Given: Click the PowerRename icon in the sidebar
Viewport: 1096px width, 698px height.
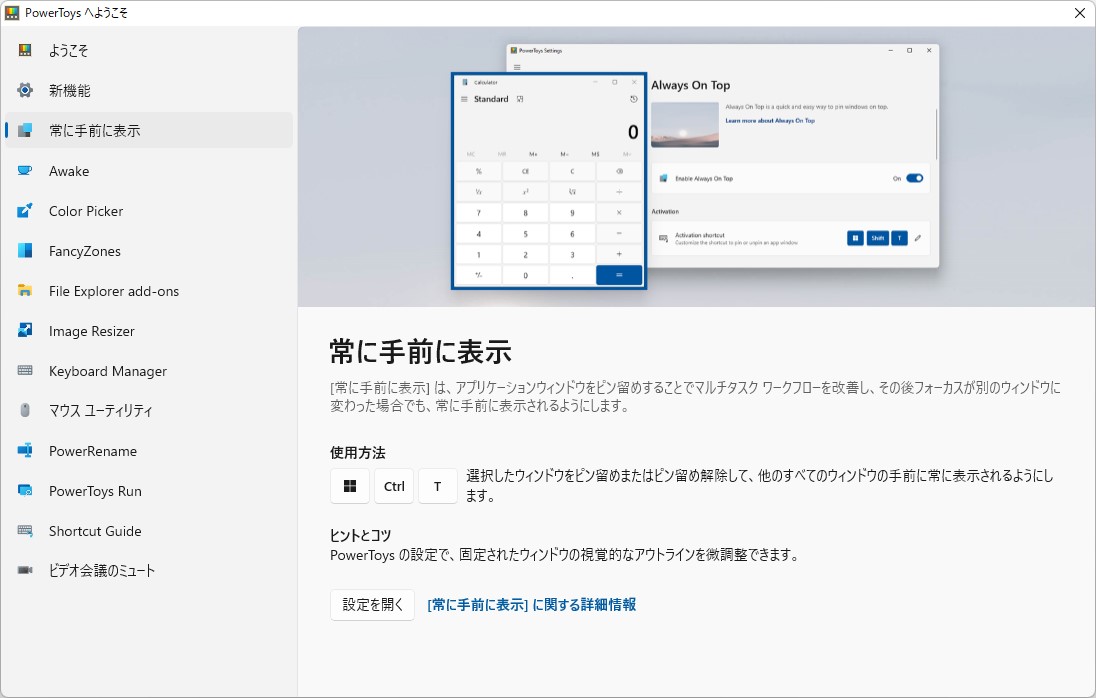Looking at the screenshot, I should tap(27, 451).
